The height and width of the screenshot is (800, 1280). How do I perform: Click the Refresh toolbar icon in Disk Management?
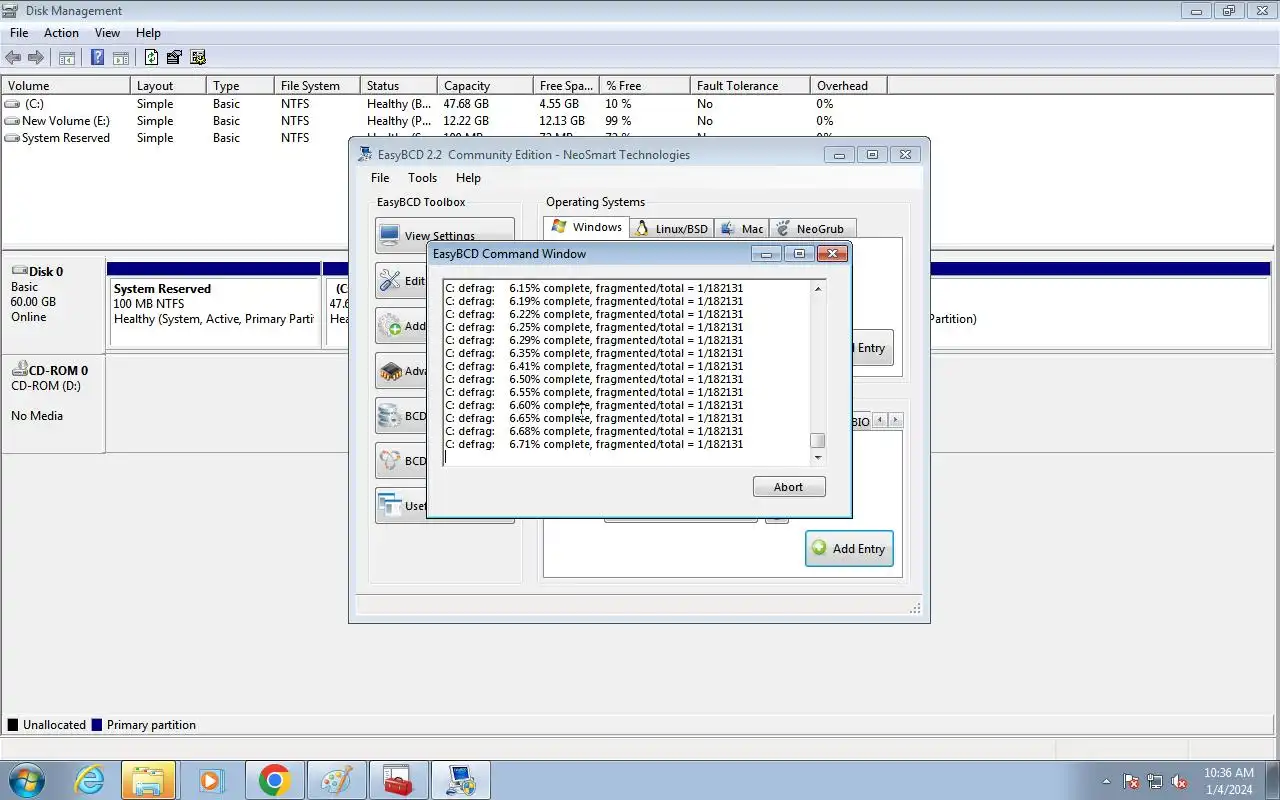coord(151,58)
